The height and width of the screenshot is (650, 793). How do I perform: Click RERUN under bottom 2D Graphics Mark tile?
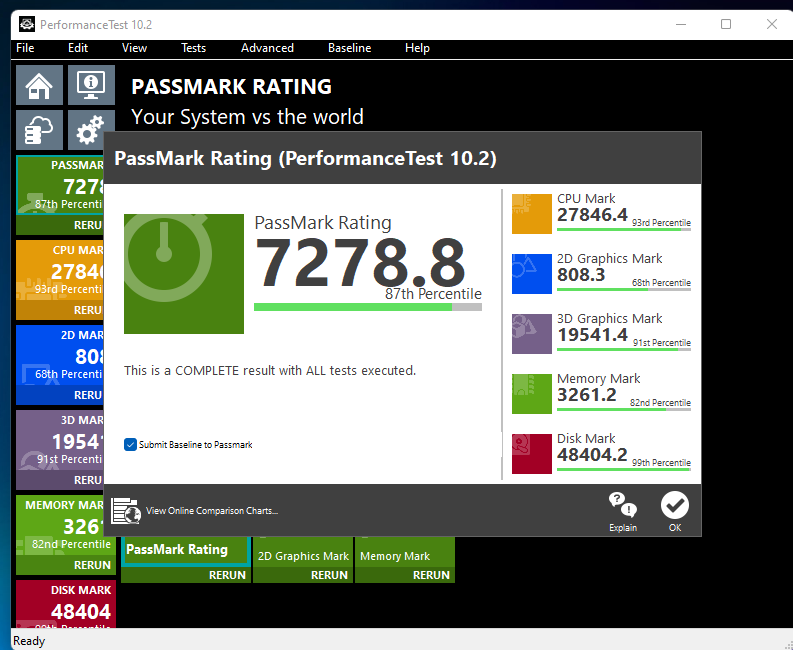303,575
